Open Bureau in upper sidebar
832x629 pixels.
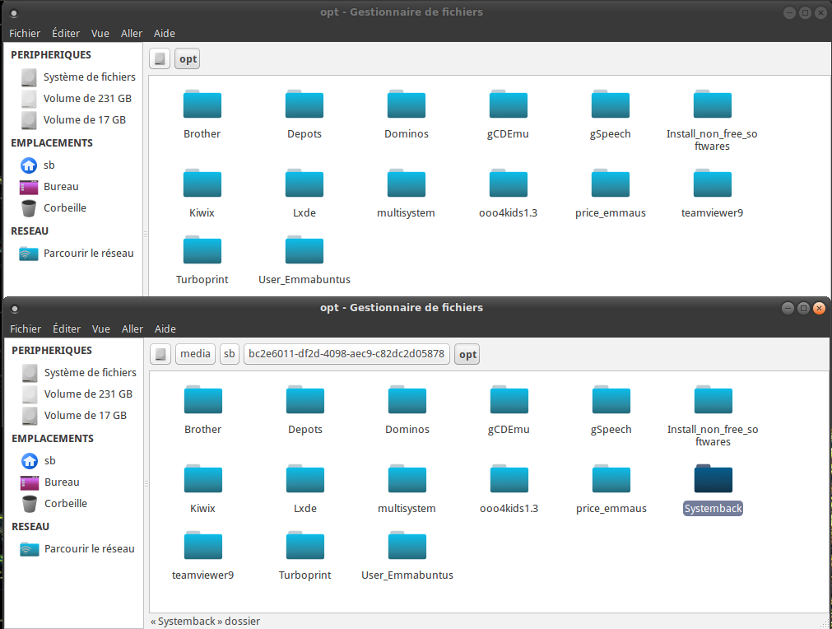pyautogui.click(x=49, y=186)
